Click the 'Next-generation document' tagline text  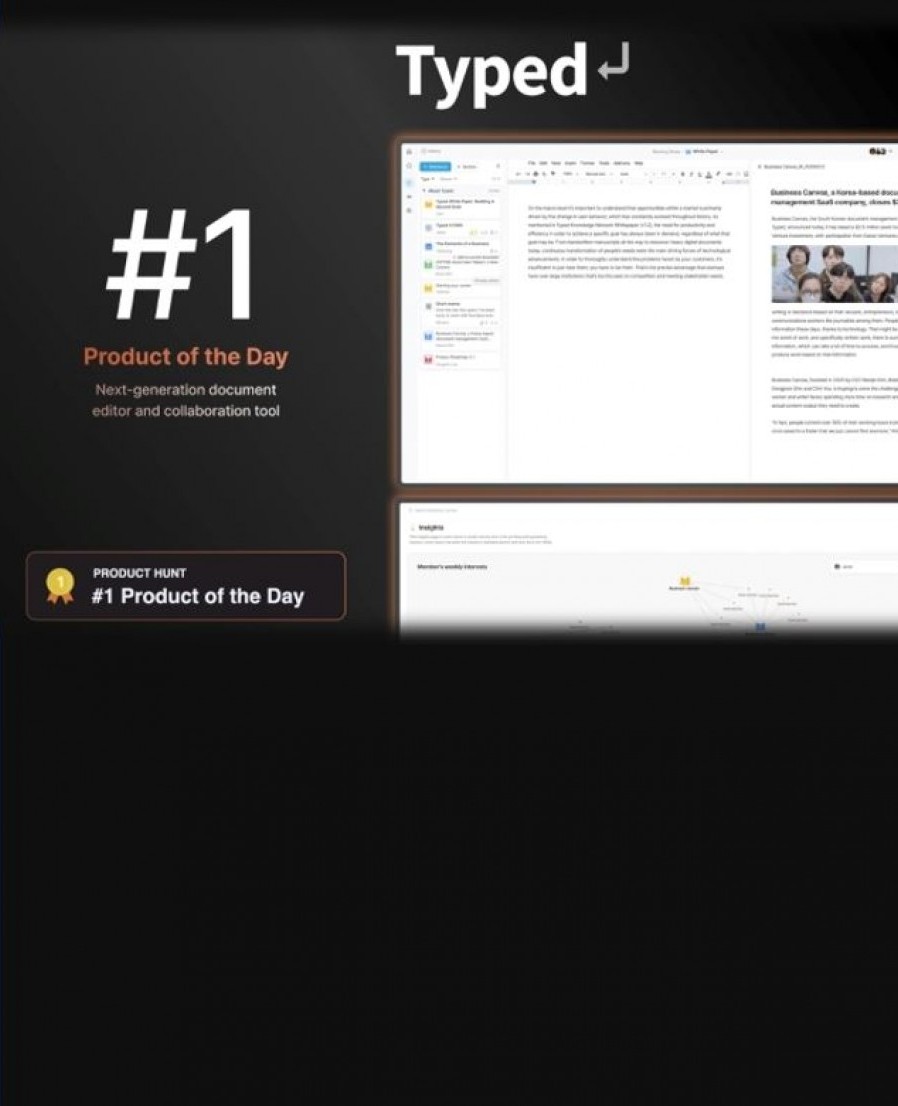186,389
